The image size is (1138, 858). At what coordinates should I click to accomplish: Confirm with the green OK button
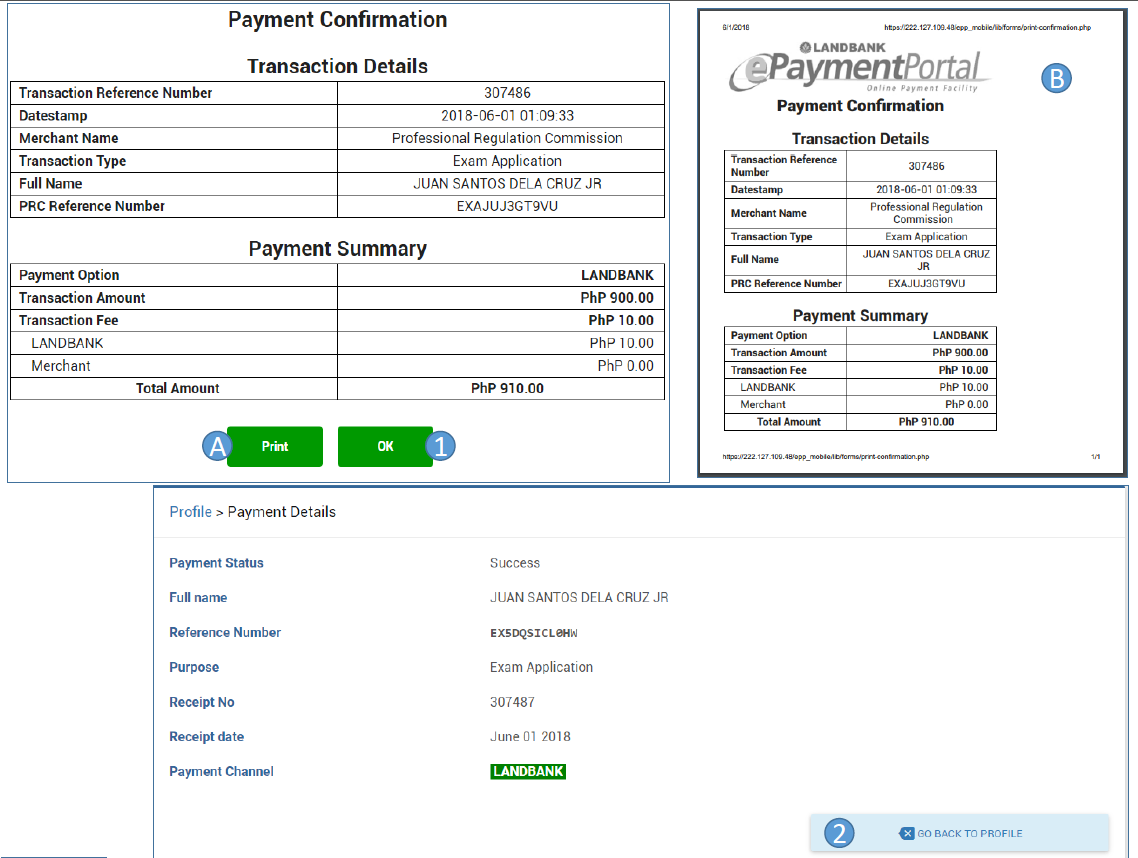385,446
